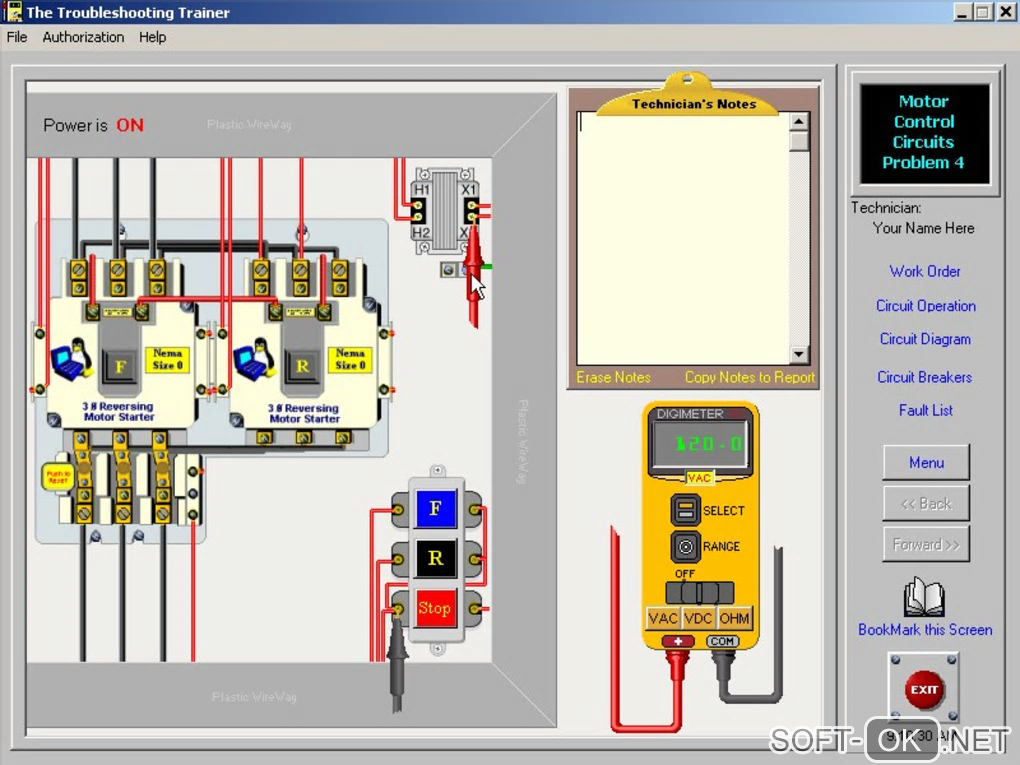Click the Digimeter display reading 120.0

click(x=700, y=444)
